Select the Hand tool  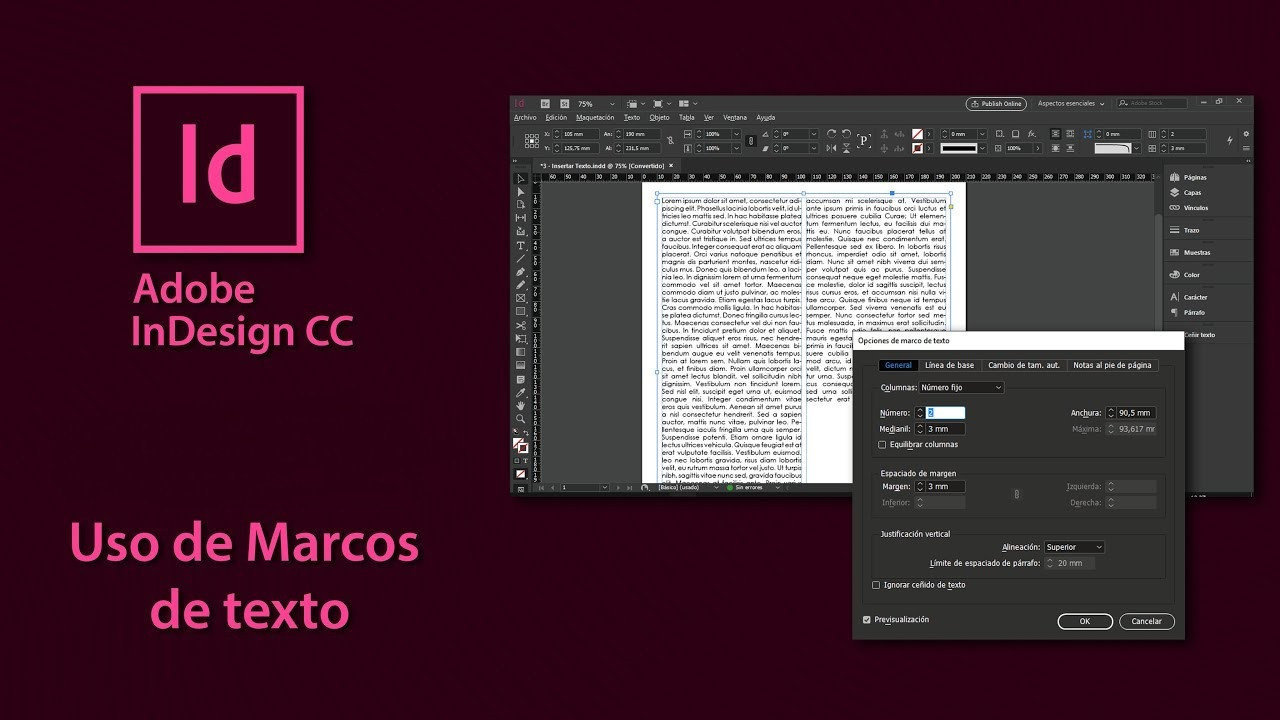pos(520,406)
